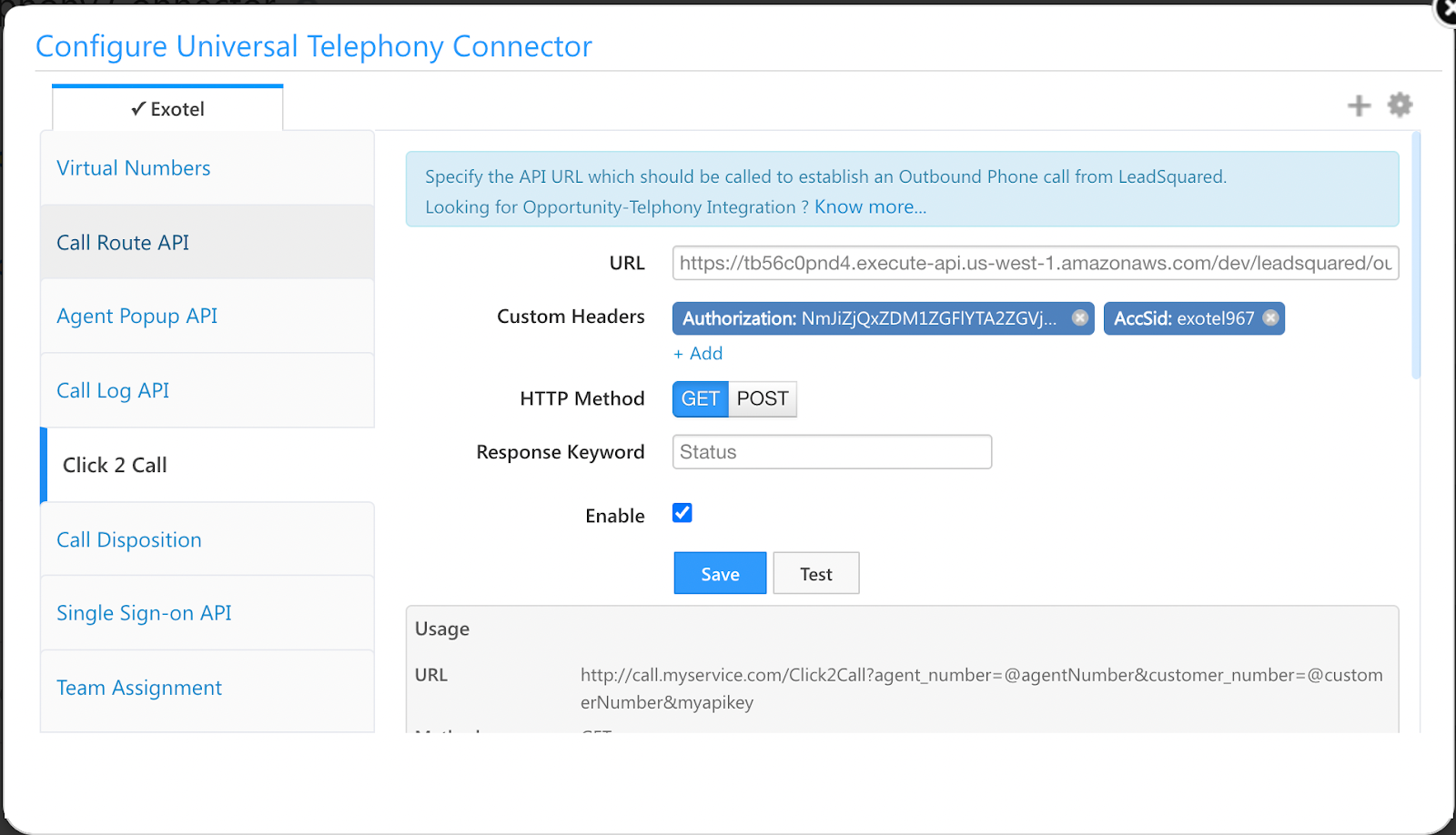The image size is (1456, 835).
Task: Toggle the Enable checkbox
Action: 682,513
